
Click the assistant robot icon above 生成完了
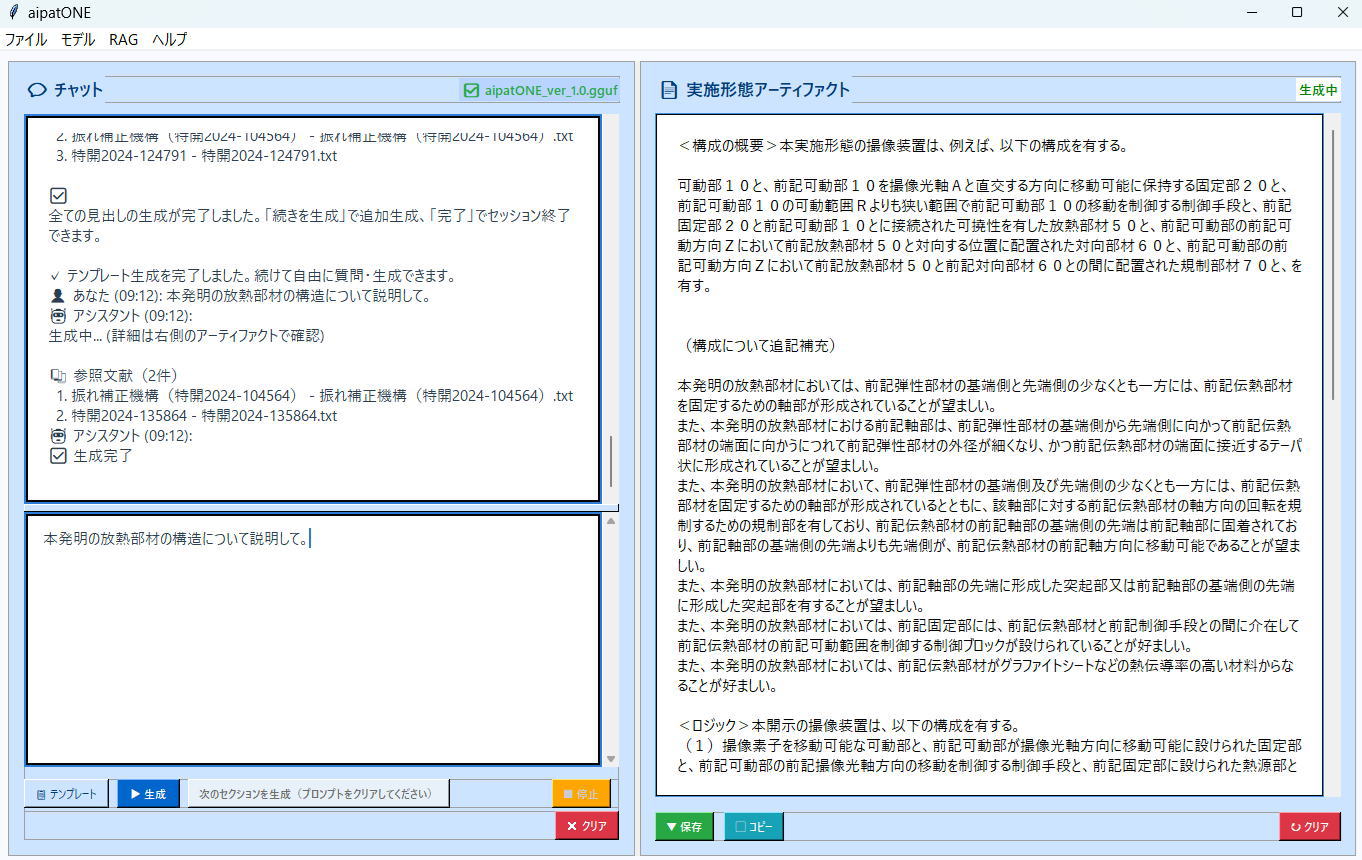point(57,436)
